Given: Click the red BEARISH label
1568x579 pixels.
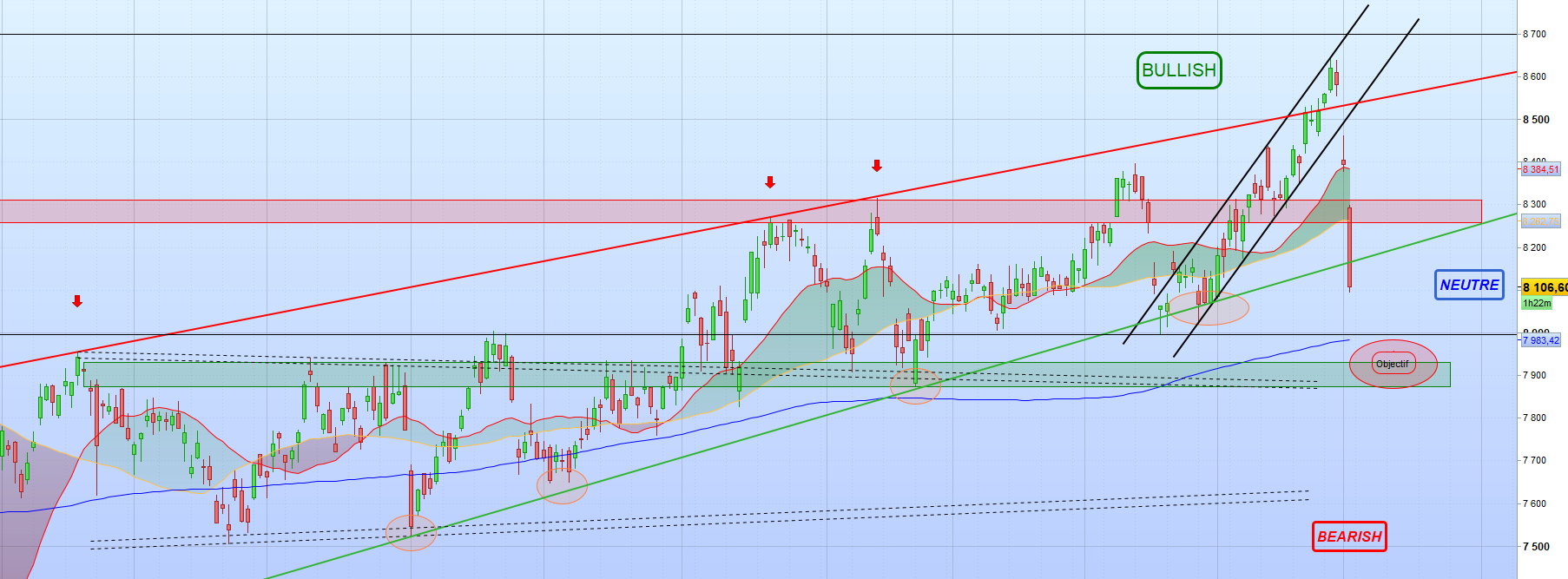Looking at the screenshot, I should coord(1348,536).
